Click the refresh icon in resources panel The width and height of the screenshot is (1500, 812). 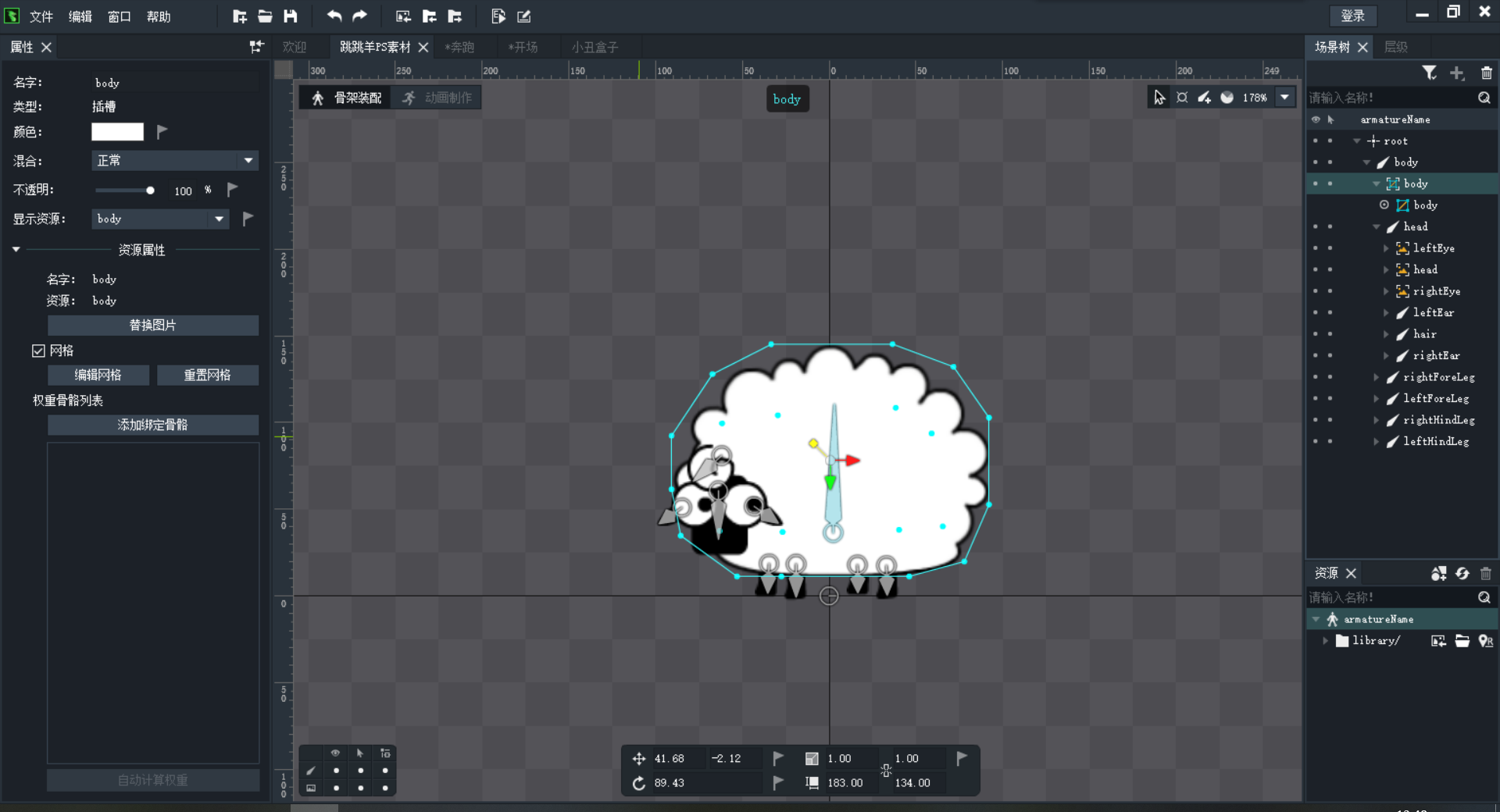click(x=1462, y=573)
